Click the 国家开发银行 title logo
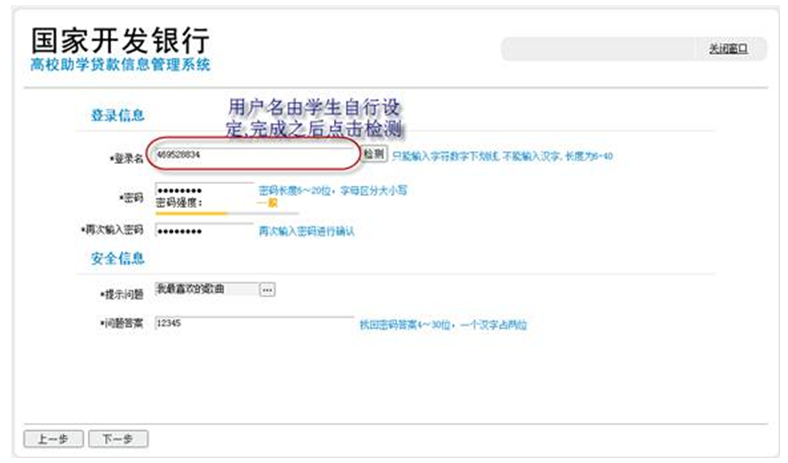 pyautogui.click(x=120, y=38)
